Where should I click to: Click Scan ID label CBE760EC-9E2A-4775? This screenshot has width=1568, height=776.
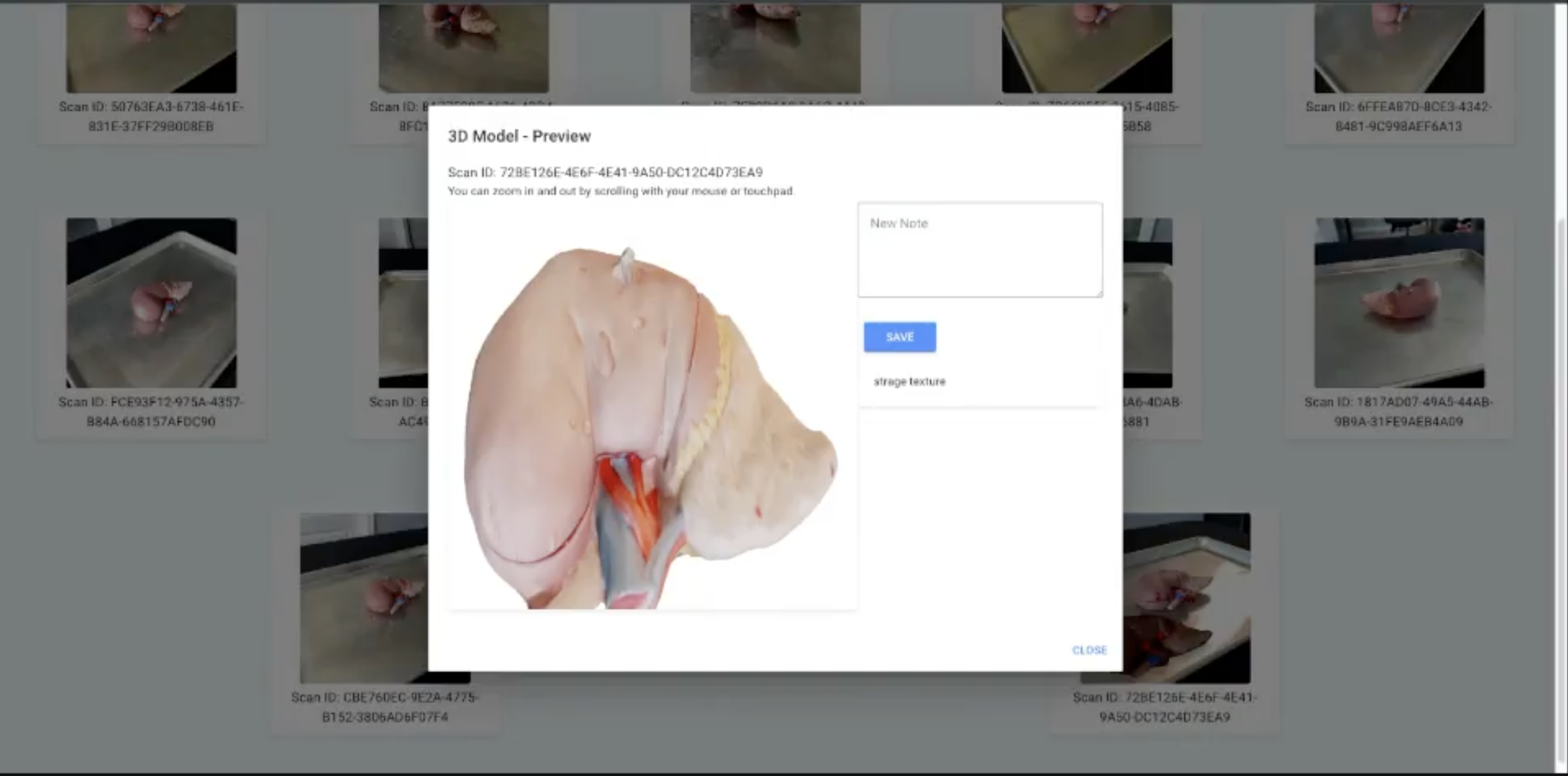click(385, 706)
